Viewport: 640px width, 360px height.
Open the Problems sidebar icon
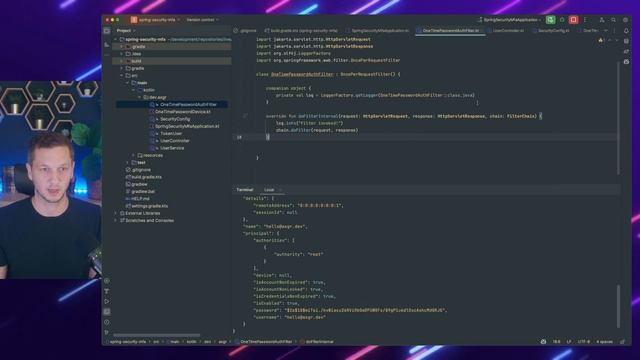pyautogui.click(x=107, y=322)
